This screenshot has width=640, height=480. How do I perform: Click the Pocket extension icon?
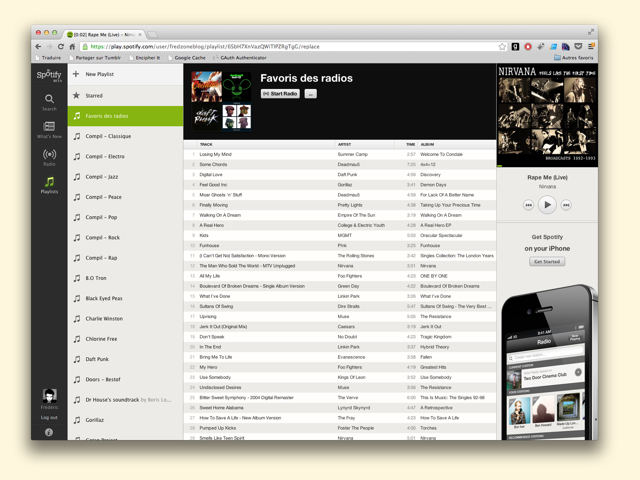pos(578,47)
